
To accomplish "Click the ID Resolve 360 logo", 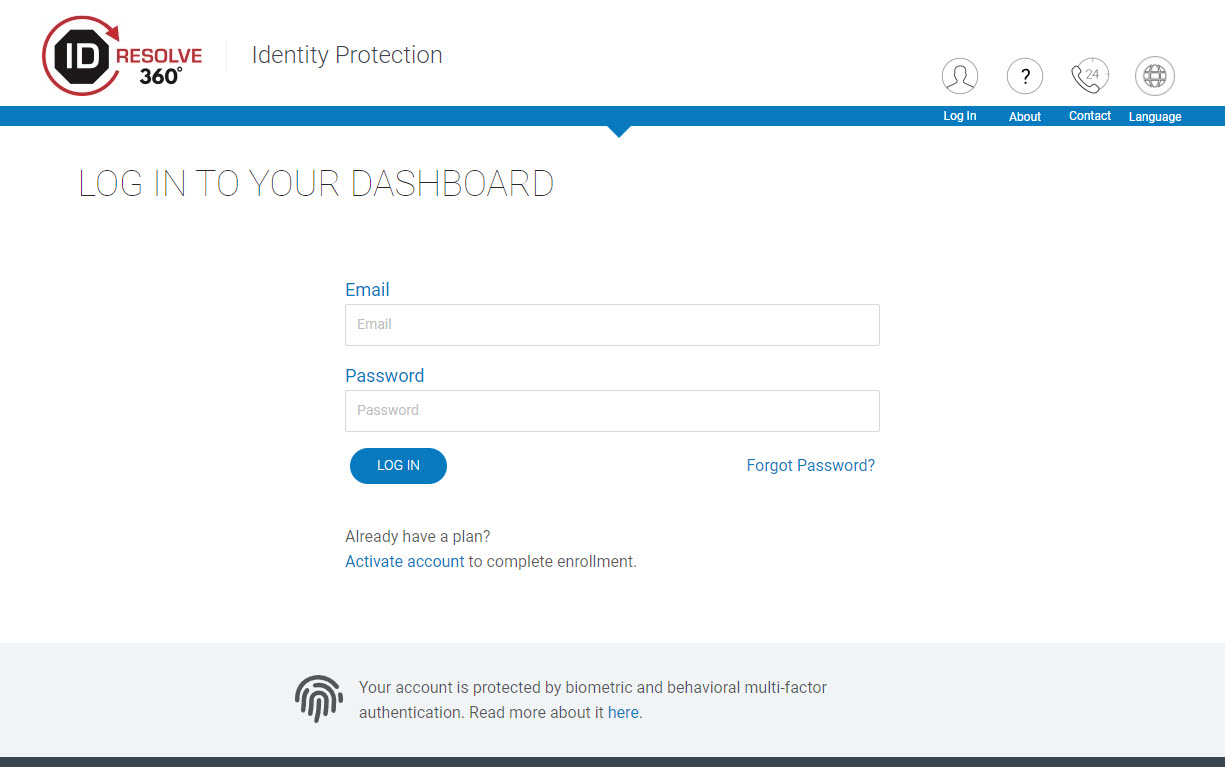I will tap(122, 56).
